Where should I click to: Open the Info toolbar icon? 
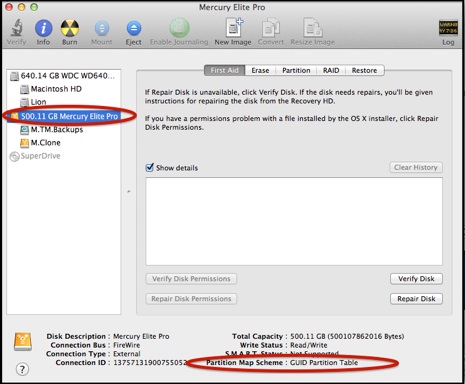pyautogui.click(x=43, y=28)
